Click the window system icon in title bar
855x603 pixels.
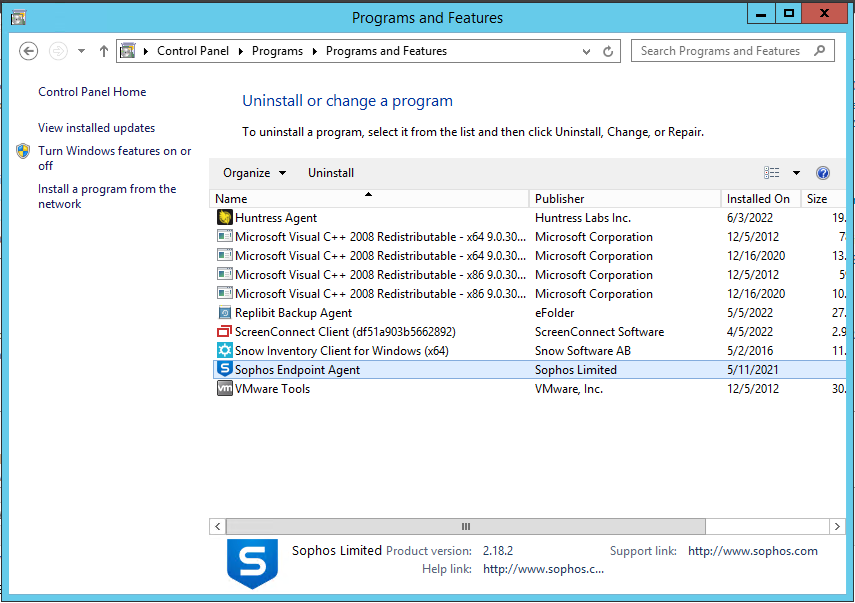point(18,17)
